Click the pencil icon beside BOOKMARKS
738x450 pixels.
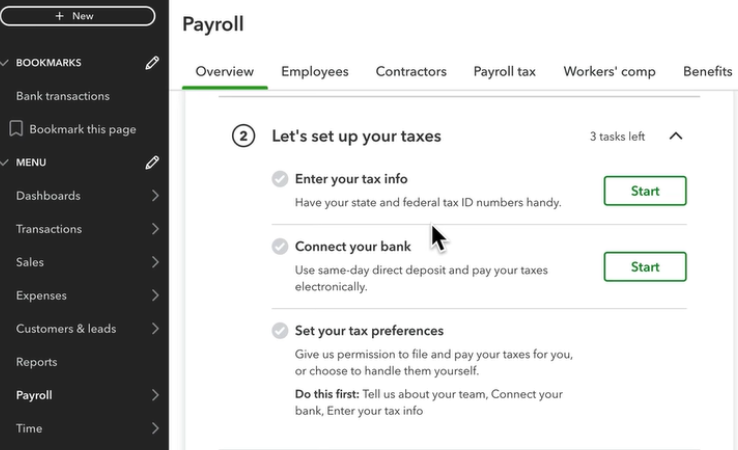(x=152, y=63)
